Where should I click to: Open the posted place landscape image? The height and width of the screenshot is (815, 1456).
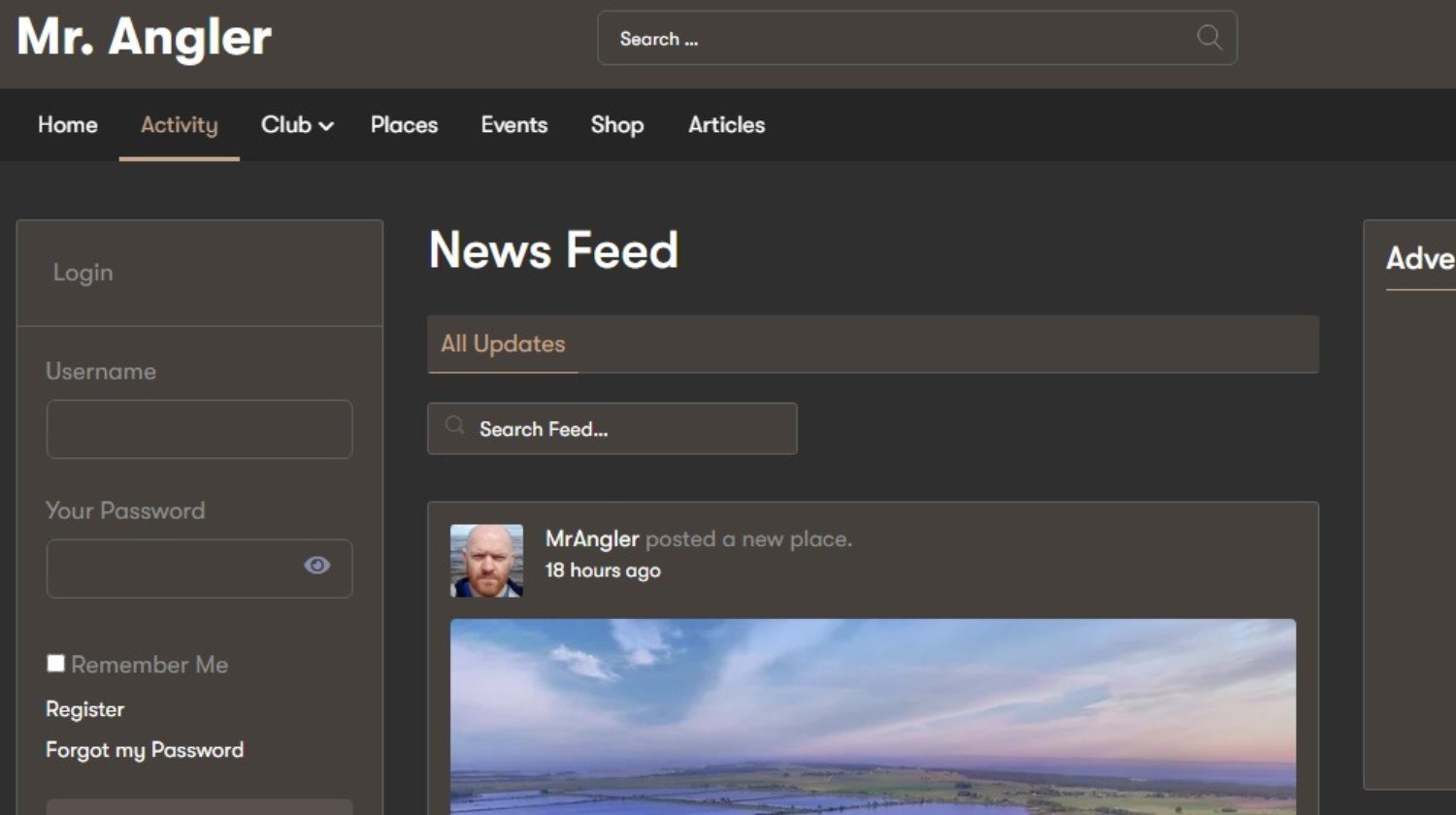[873, 716]
